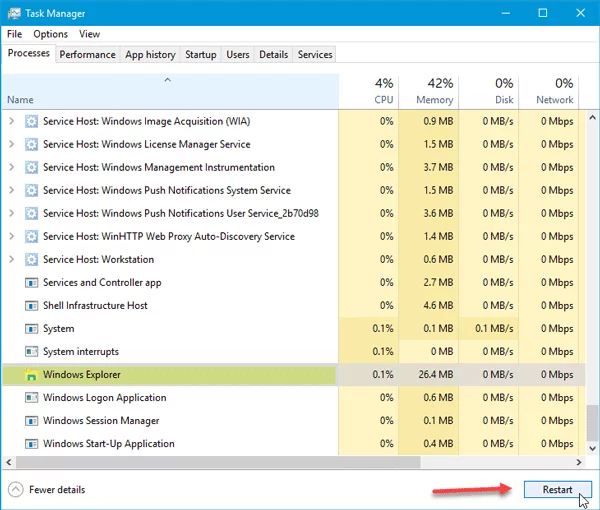Minimize the Task Manager window
This screenshot has height=510, width=600.
pos(506,13)
